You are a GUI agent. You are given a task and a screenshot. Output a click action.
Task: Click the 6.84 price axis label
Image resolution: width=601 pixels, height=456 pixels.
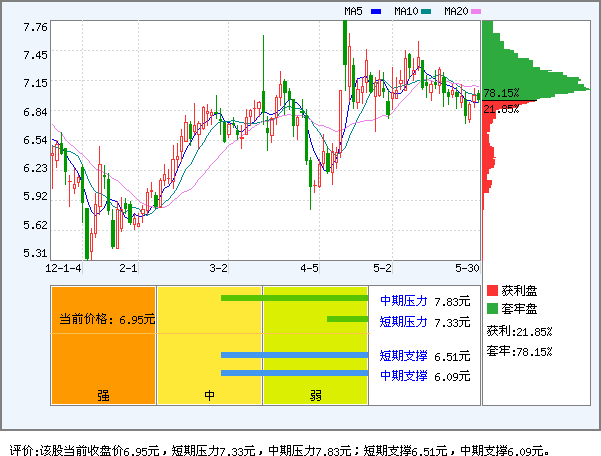[x=35, y=112]
